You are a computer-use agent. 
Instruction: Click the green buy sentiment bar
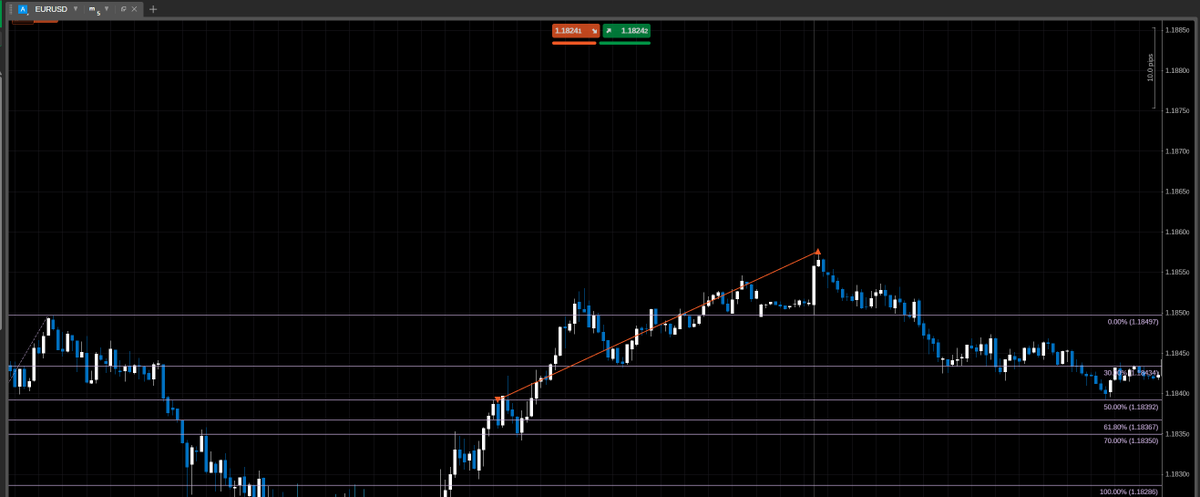(x=625, y=44)
